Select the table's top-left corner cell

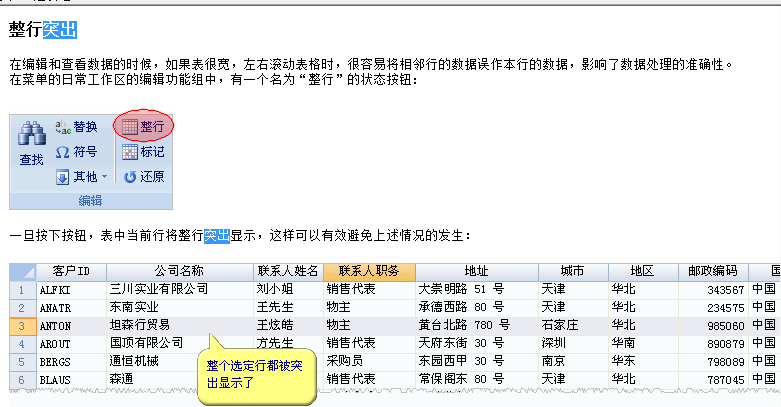(x=21, y=271)
